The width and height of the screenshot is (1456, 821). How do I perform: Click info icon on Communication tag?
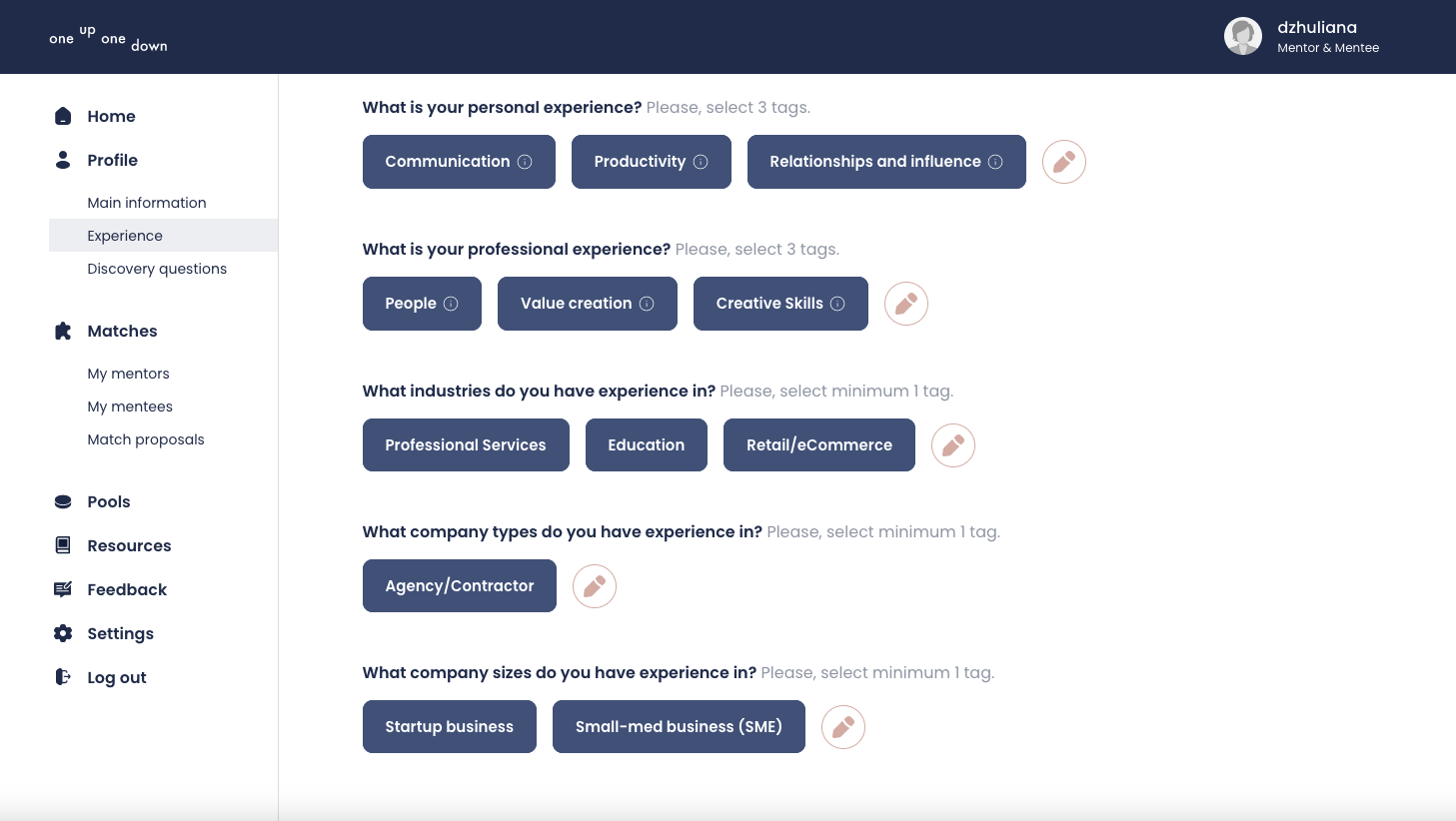tap(525, 162)
